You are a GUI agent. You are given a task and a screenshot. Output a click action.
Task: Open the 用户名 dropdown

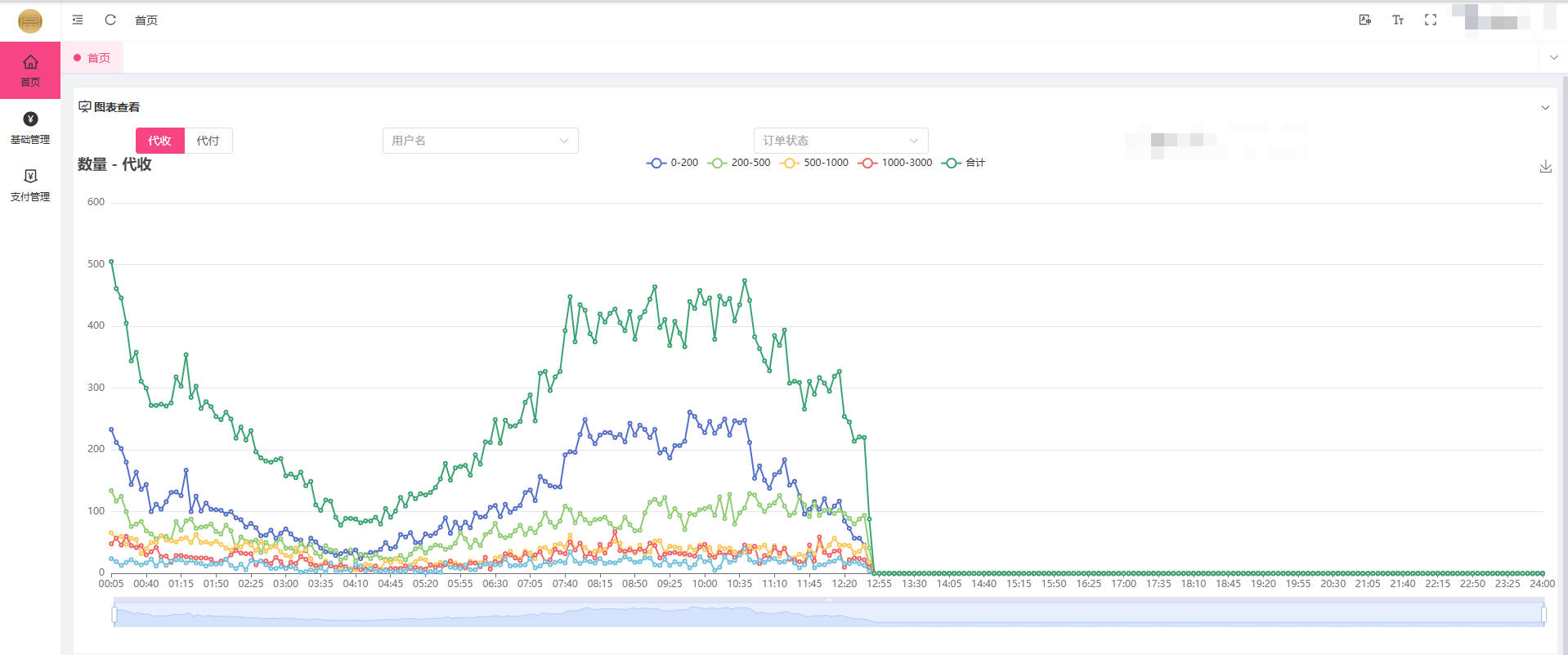pos(480,141)
